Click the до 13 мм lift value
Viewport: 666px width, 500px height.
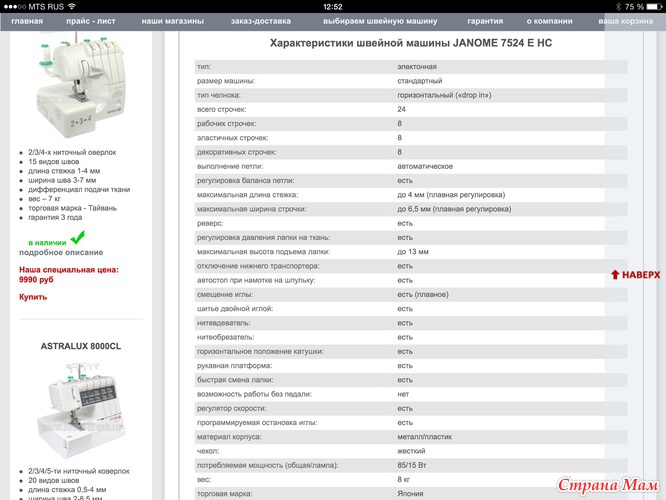(x=413, y=252)
